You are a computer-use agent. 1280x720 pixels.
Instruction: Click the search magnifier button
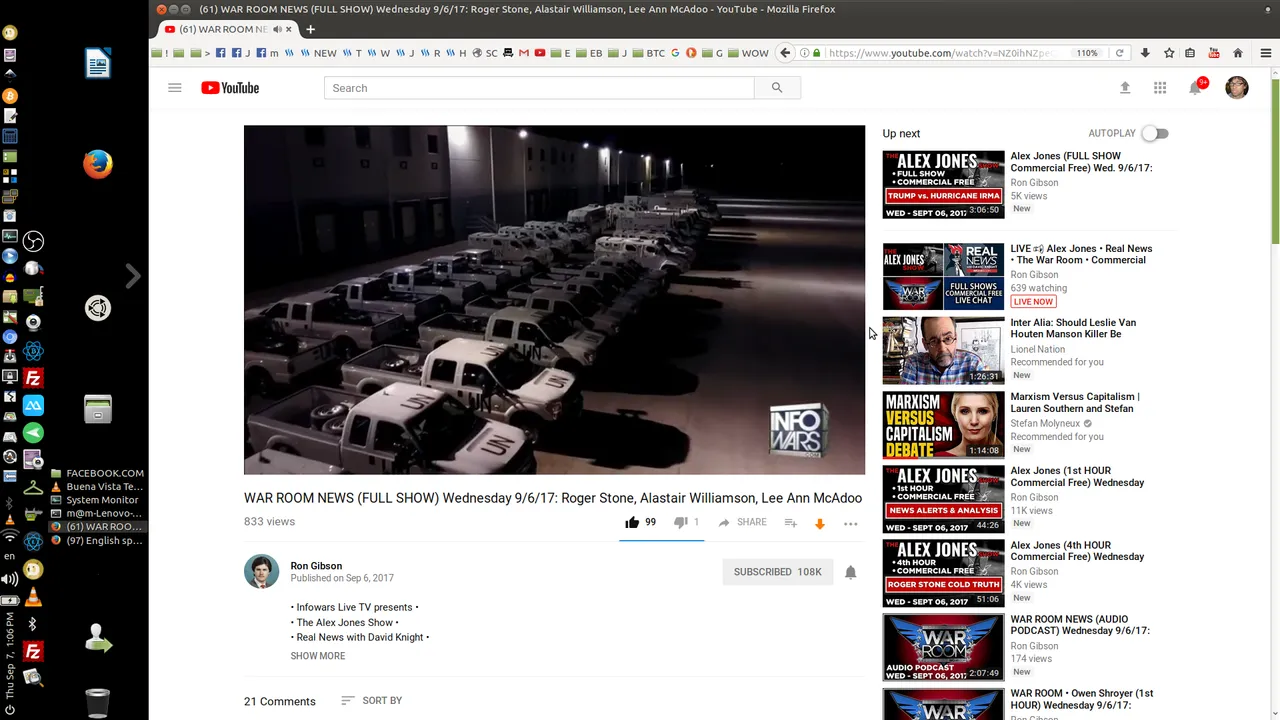pos(777,88)
